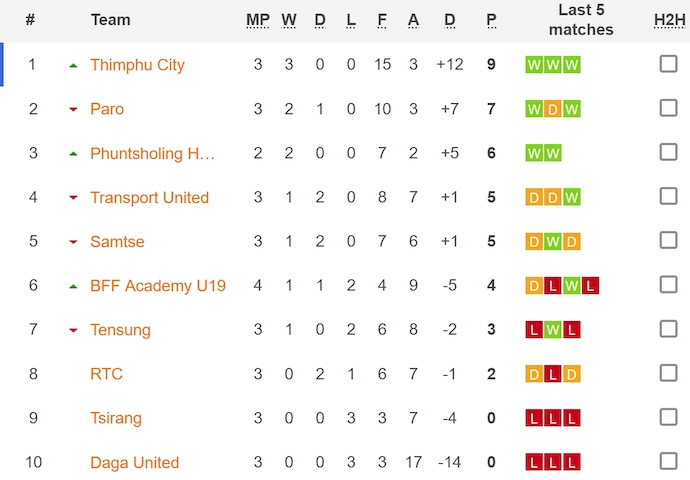Click the H2H column header
The width and height of the screenshot is (690, 480).
tap(669, 20)
